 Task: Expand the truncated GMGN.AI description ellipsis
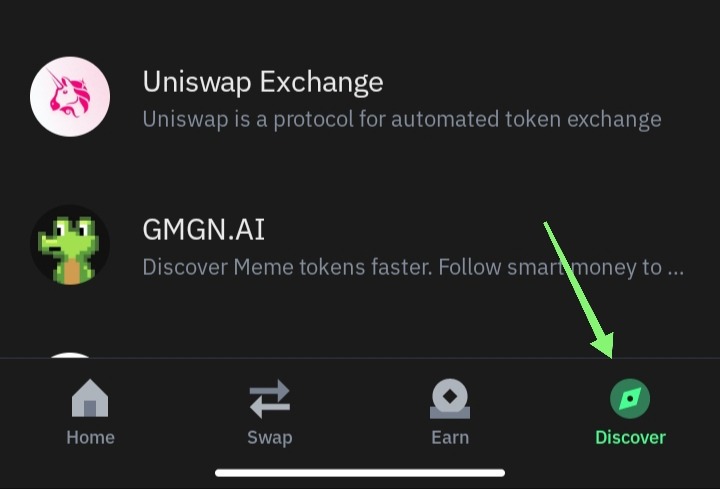pyautogui.click(x=675, y=272)
